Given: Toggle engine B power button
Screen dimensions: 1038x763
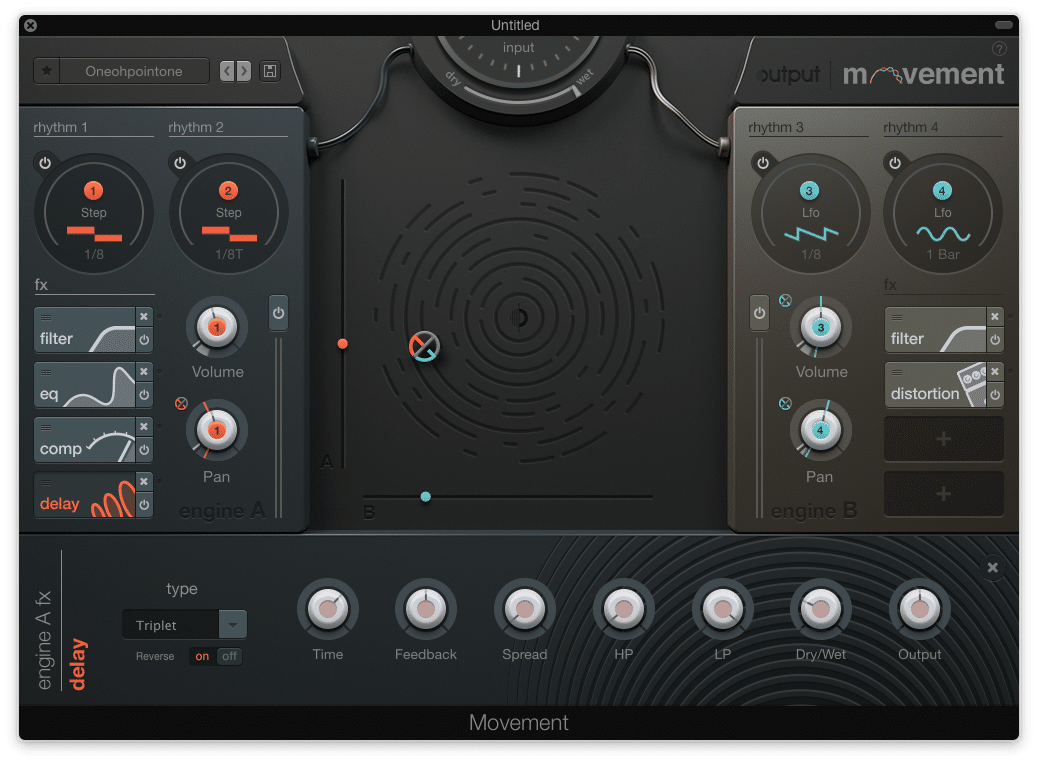Looking at the screenshot, I should (759, 313).
